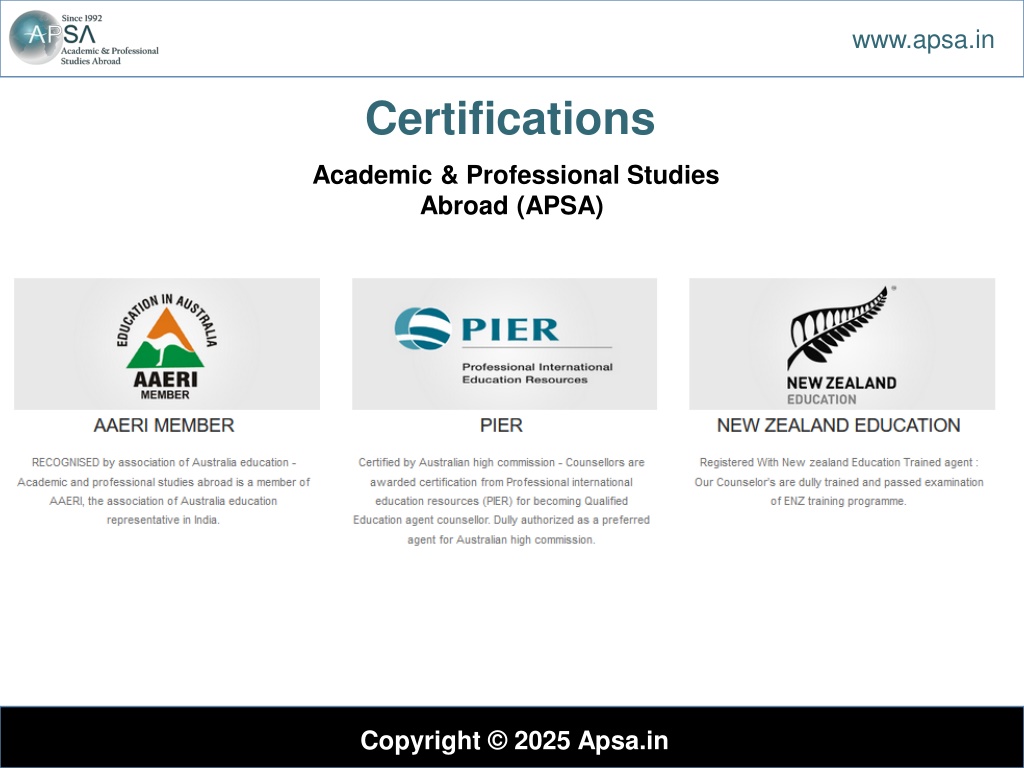The width and height of the screenshot is (1024, 768).
Task: Click the Since 1992 text in the logo
Action: tap(82, 18)
